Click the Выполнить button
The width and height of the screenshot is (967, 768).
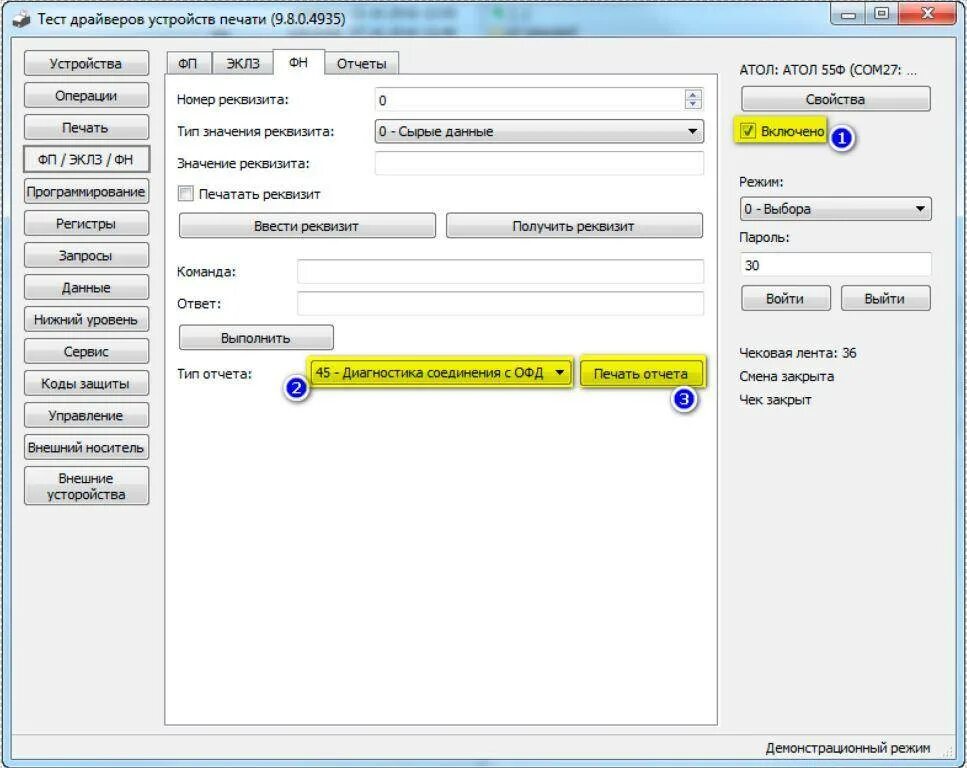[256, 338]
